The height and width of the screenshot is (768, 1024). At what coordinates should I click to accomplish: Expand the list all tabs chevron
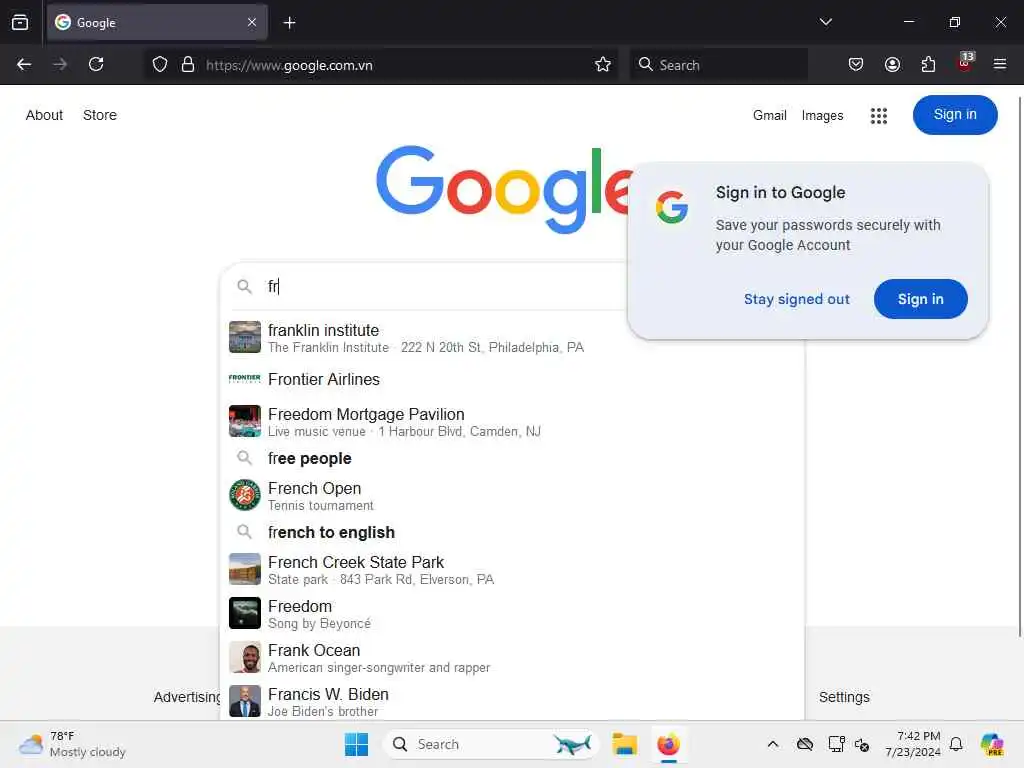[825, 22]
